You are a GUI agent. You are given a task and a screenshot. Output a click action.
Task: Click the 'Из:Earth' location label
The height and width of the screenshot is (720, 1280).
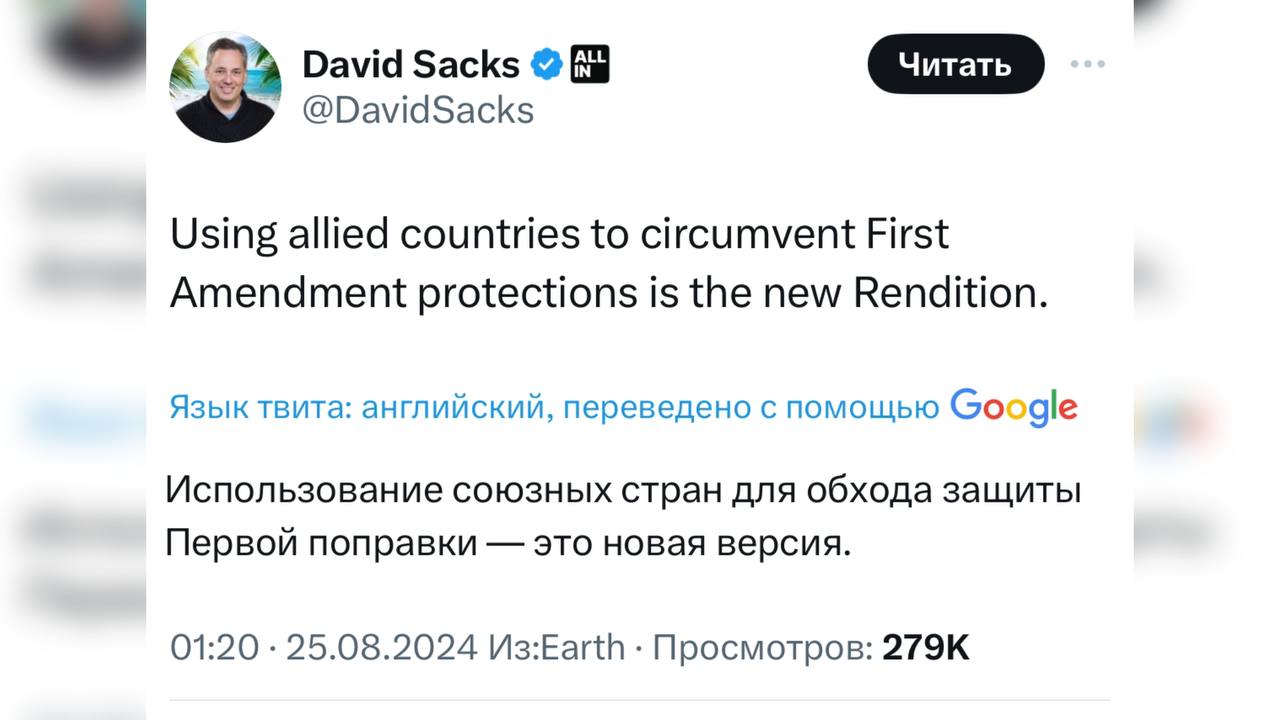coord(556,648)
